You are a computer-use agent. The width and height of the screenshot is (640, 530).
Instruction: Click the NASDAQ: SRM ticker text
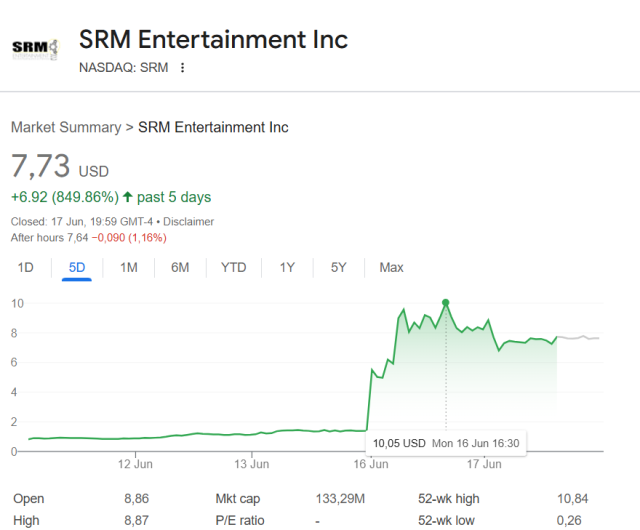point(124,67)
